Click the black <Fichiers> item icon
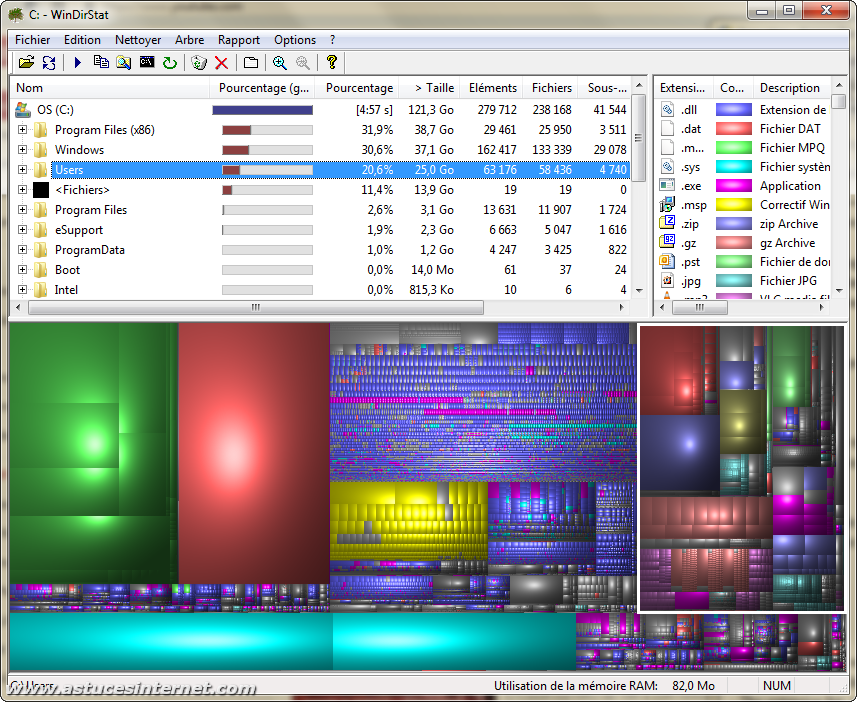Screen dimensions: 857x702 click(x=40, y=190)
